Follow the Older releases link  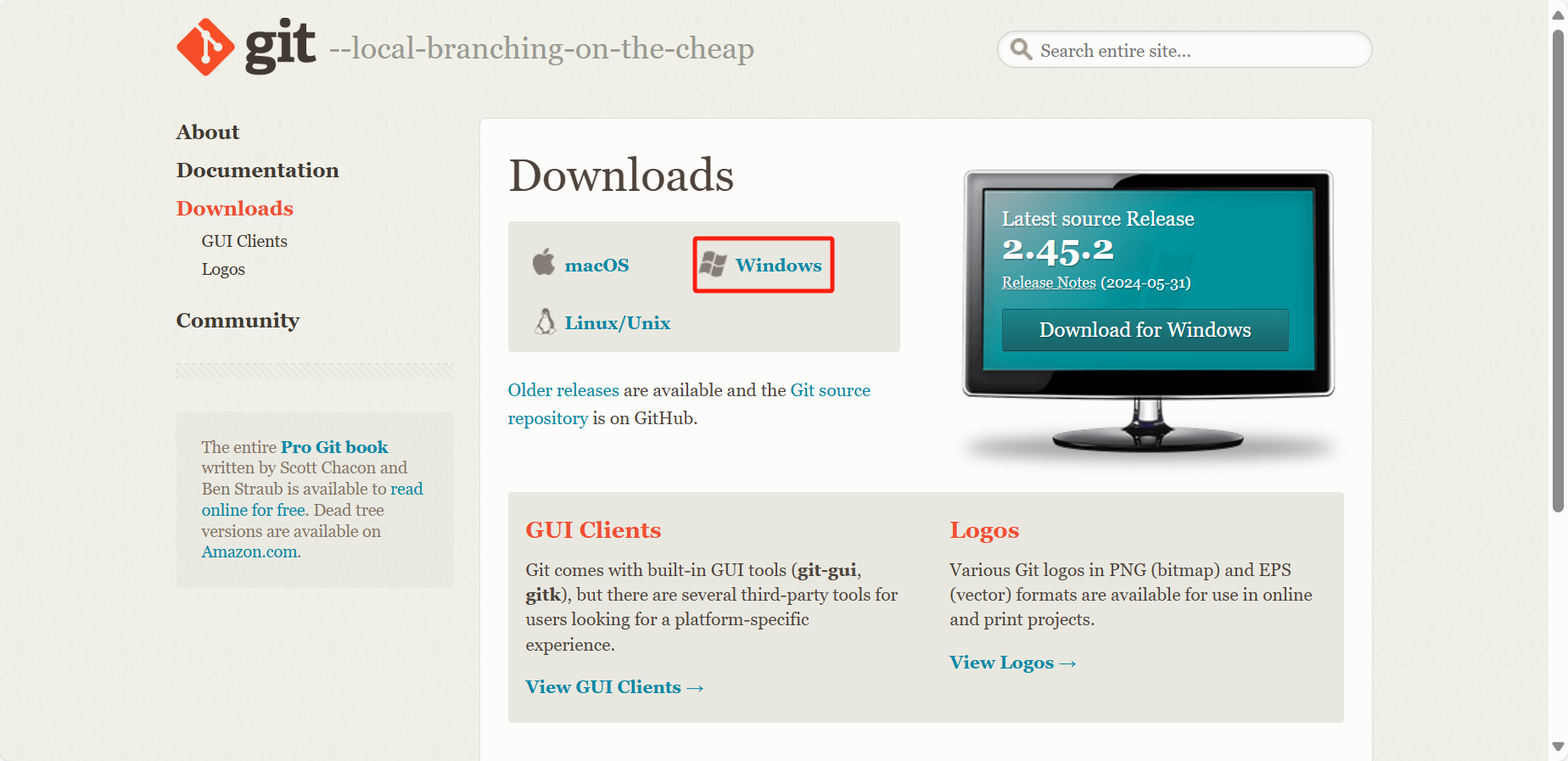point(563,390)
